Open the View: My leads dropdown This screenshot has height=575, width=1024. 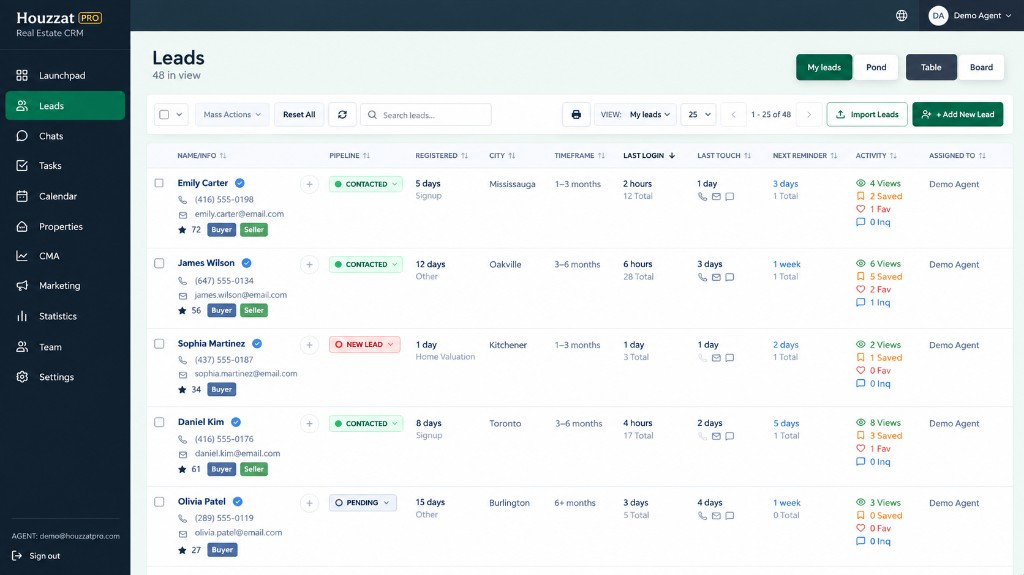point(635,114)
